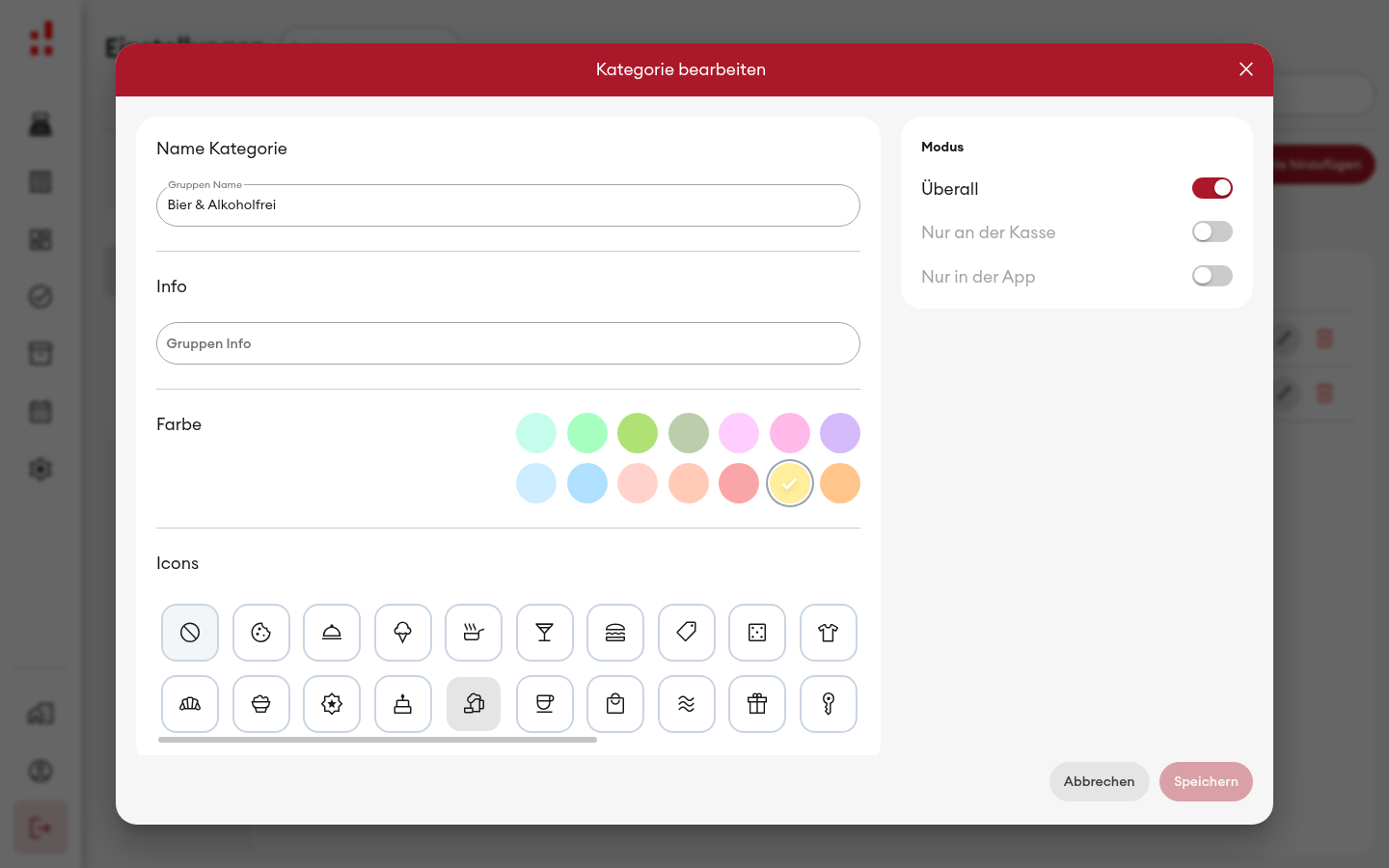Pick the coffee cup icon
Screen dimensions: 1389x868
point(545,704)
